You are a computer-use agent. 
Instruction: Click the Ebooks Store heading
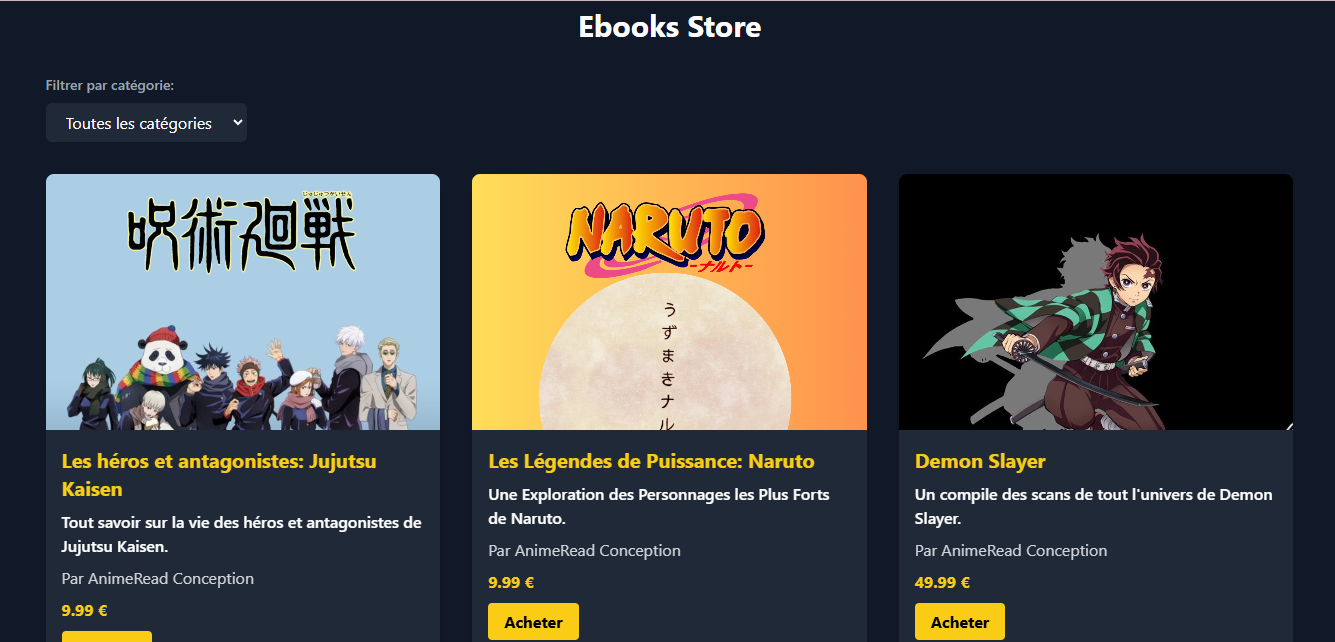click(x=669, y=26)
